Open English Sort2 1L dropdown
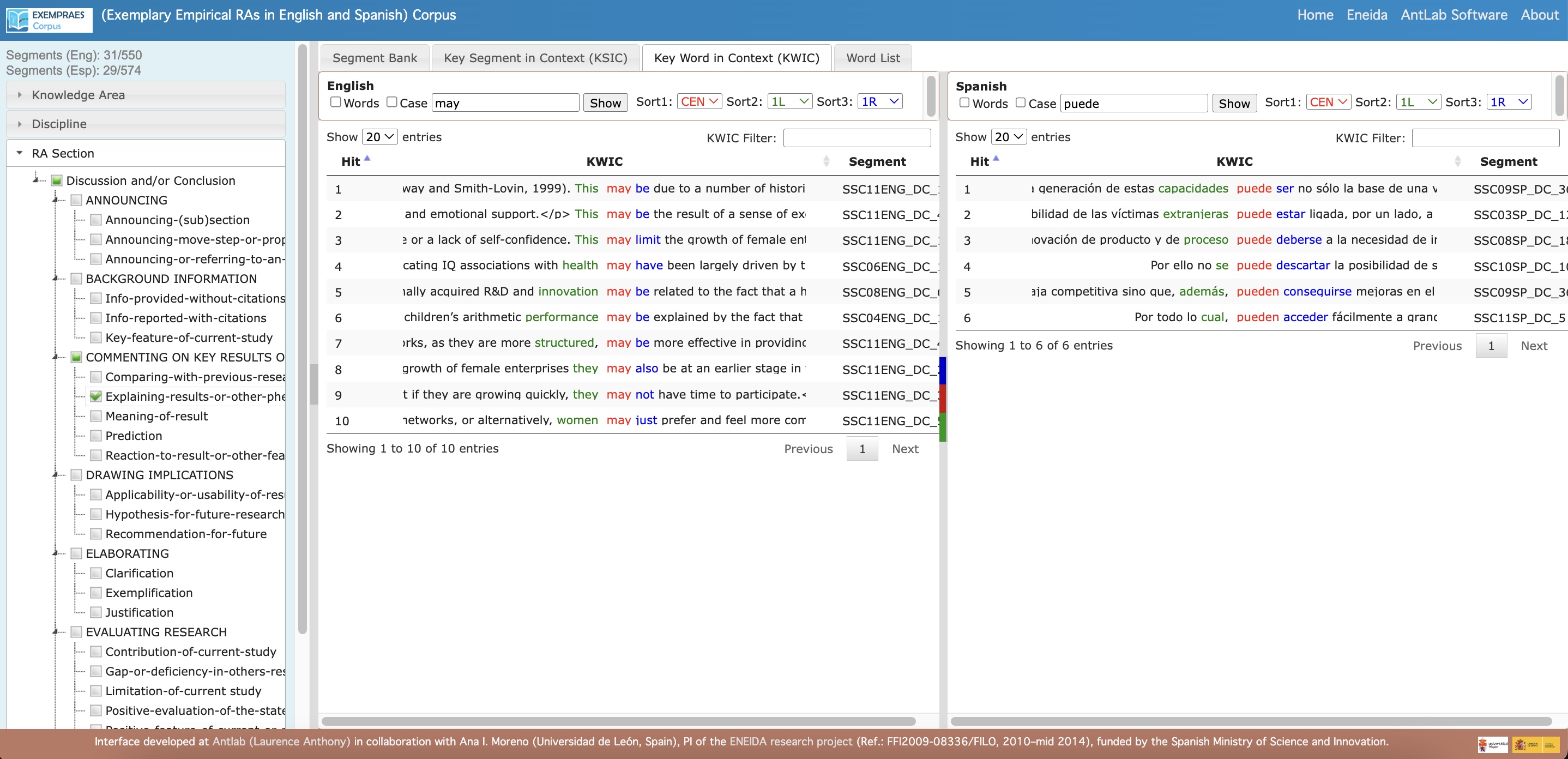The image size is (1568, 759). (789, 101)
